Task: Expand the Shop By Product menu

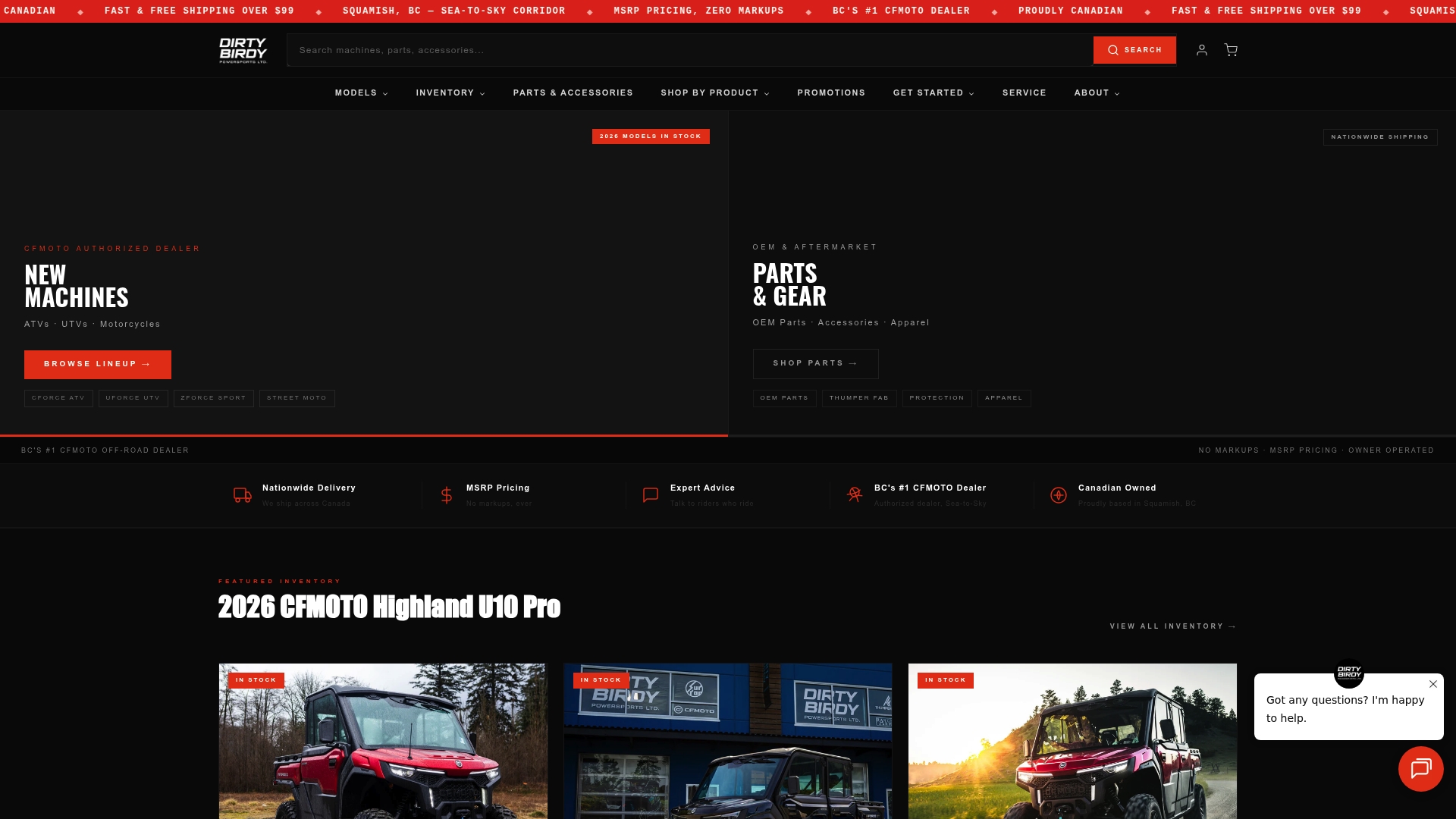Action: click(x=715, y=93)
